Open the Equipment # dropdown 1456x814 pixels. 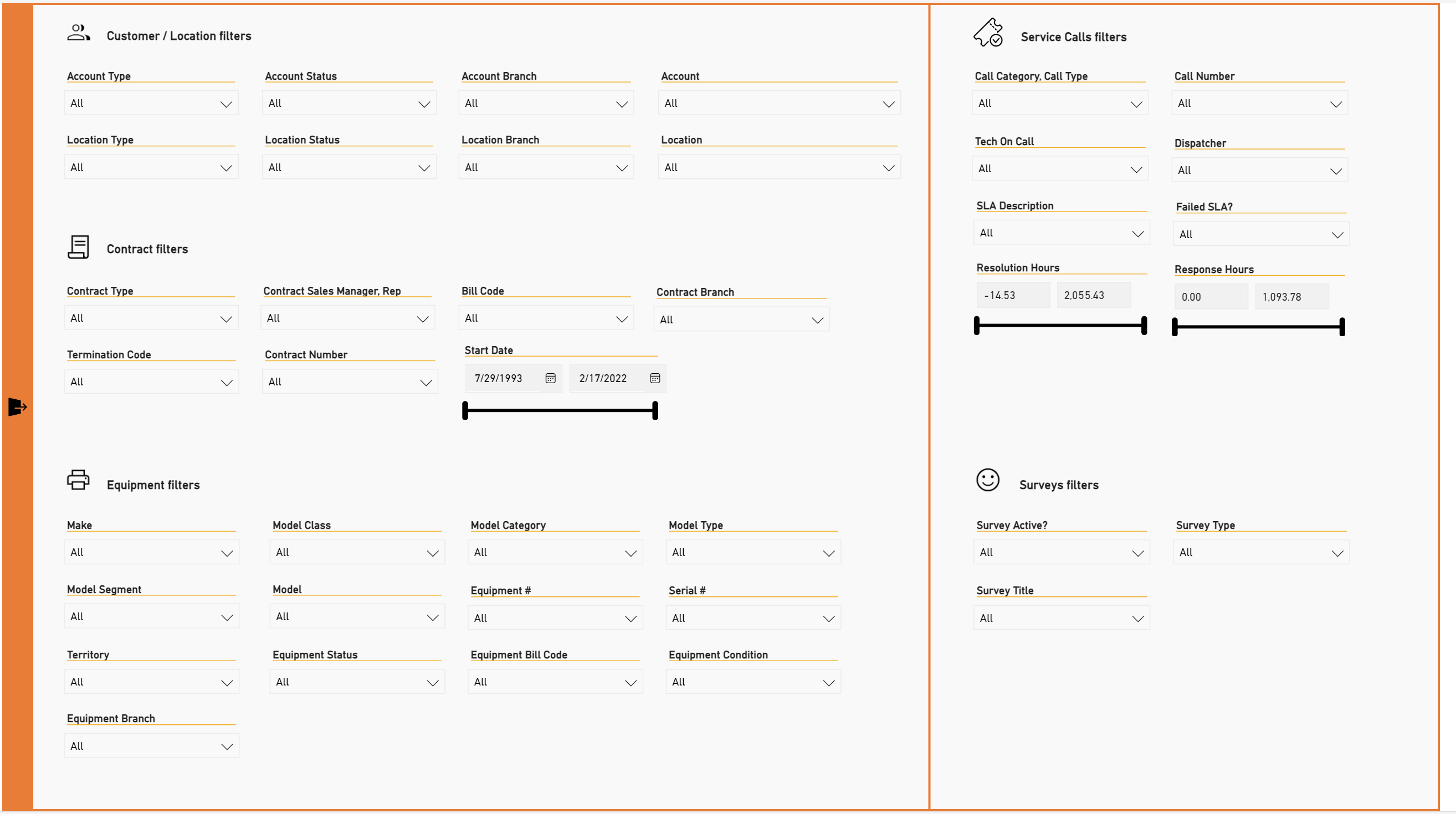555,619
